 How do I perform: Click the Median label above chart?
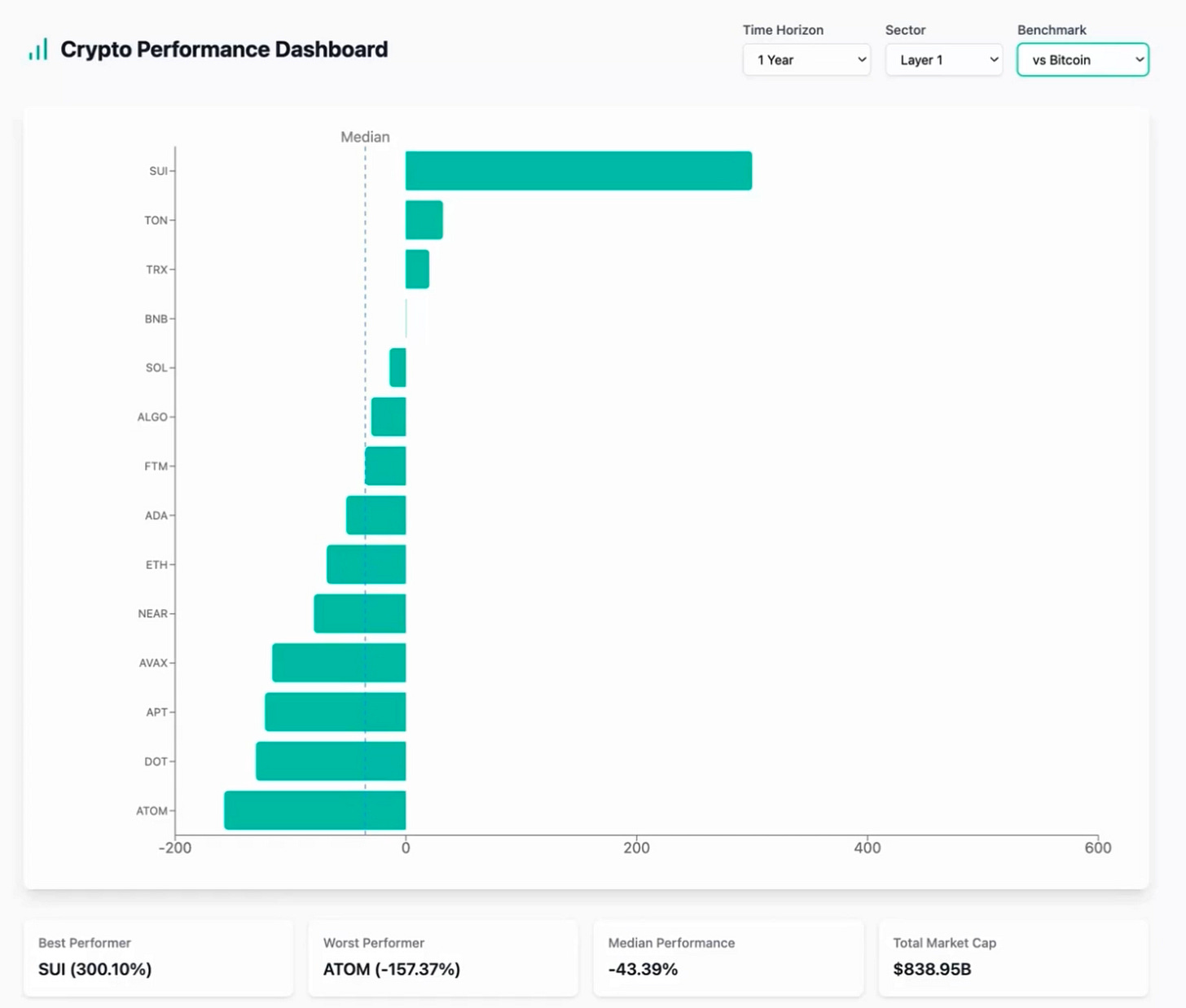pyautogui.click(x=365, y=137)
